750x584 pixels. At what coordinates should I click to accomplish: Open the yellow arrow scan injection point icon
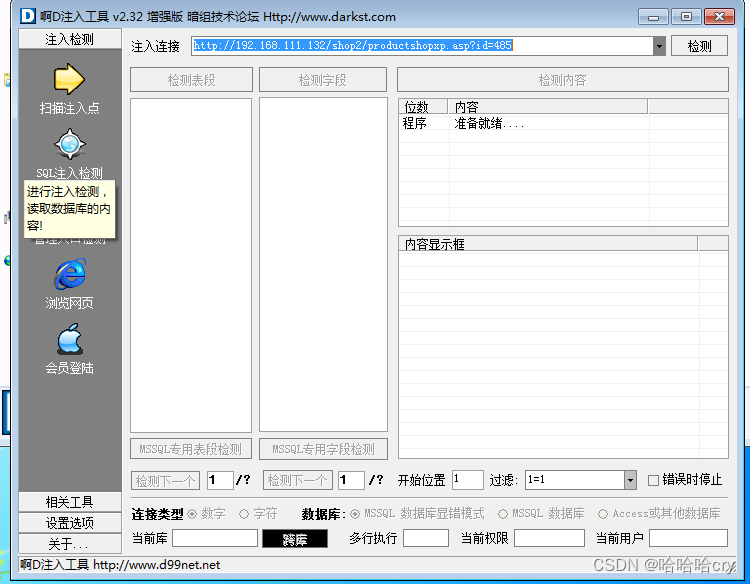pyautogui.click(x=69, y=79)
